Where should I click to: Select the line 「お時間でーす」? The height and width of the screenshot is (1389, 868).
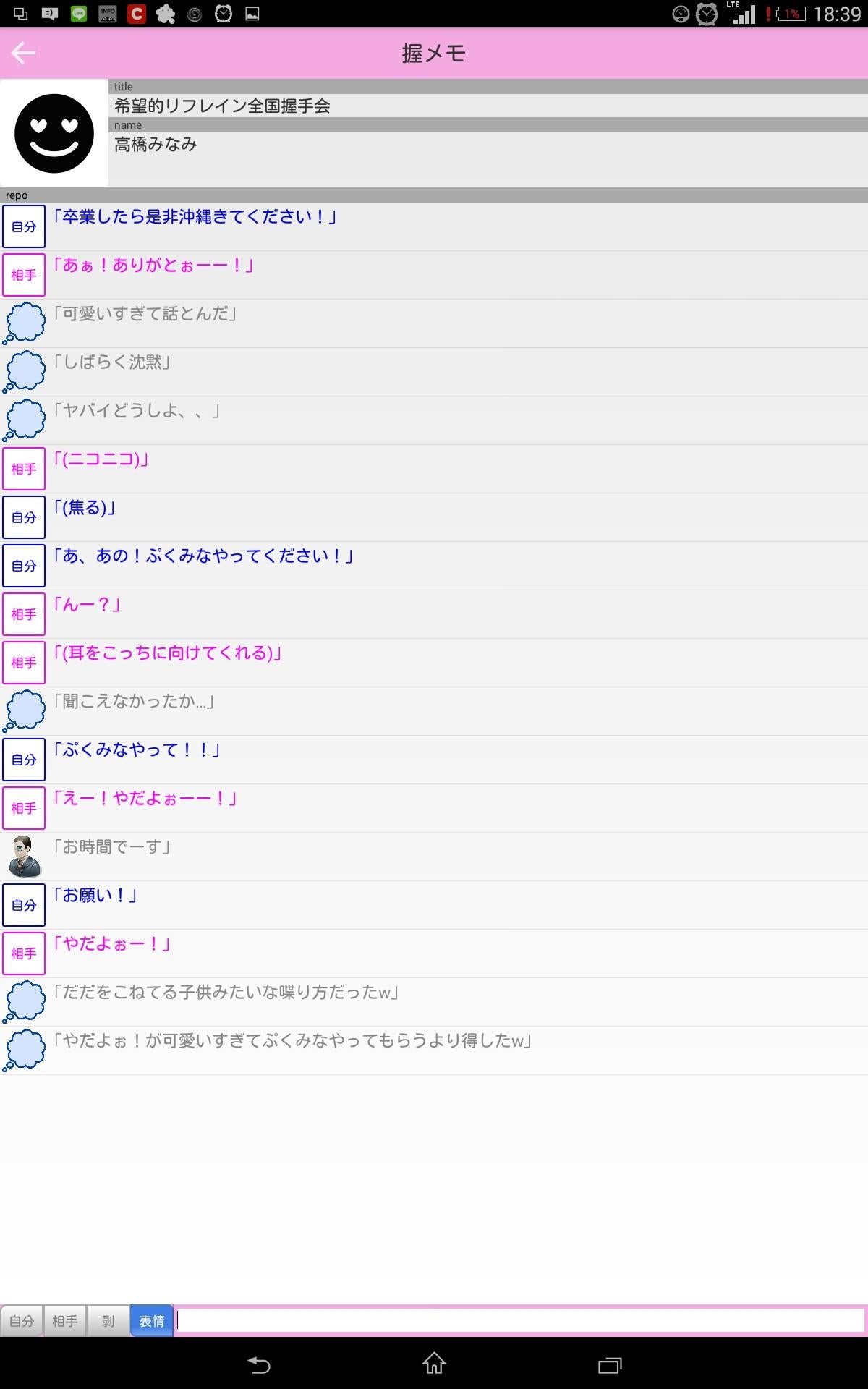434,857
